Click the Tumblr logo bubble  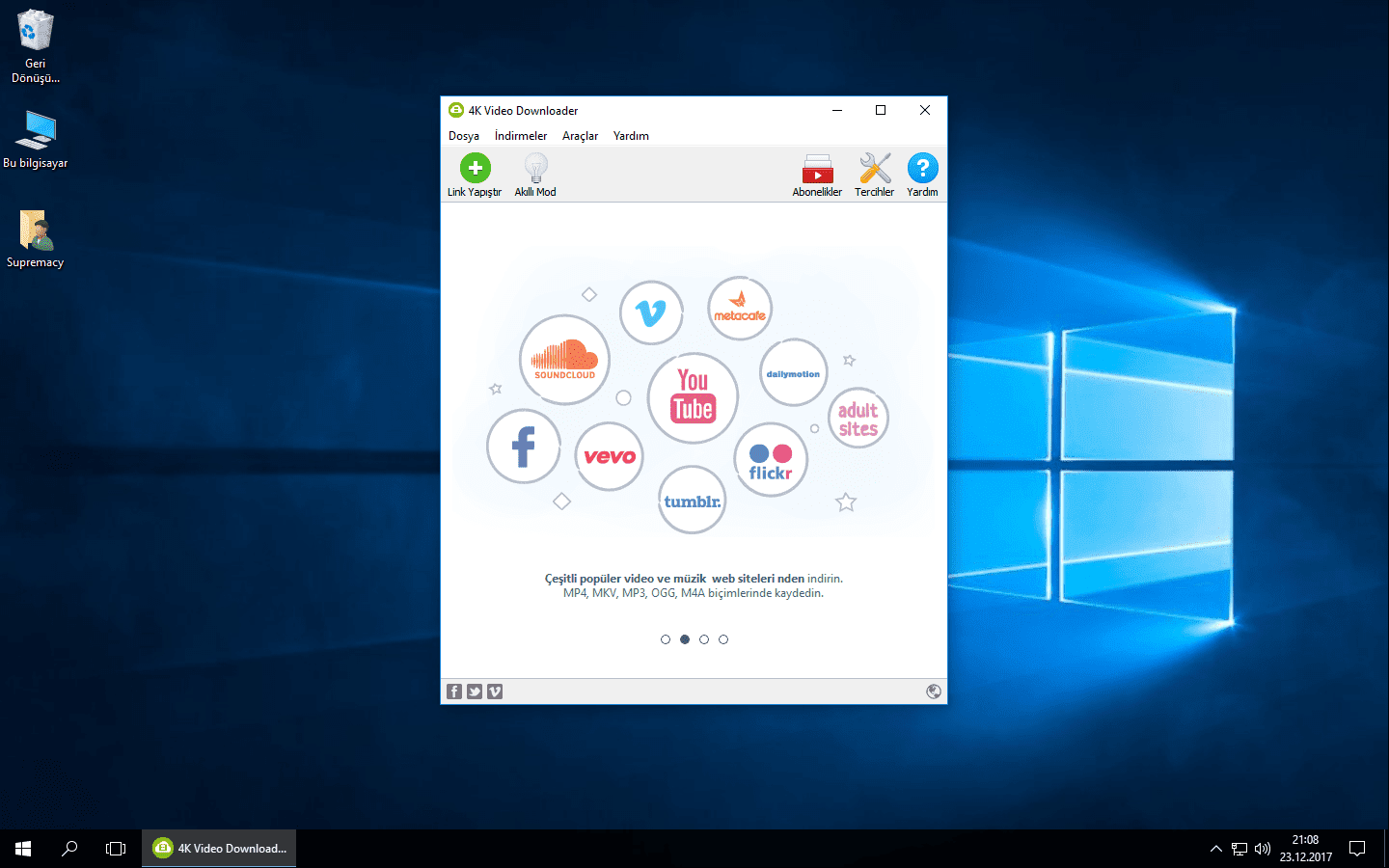[x=692, y=501]
